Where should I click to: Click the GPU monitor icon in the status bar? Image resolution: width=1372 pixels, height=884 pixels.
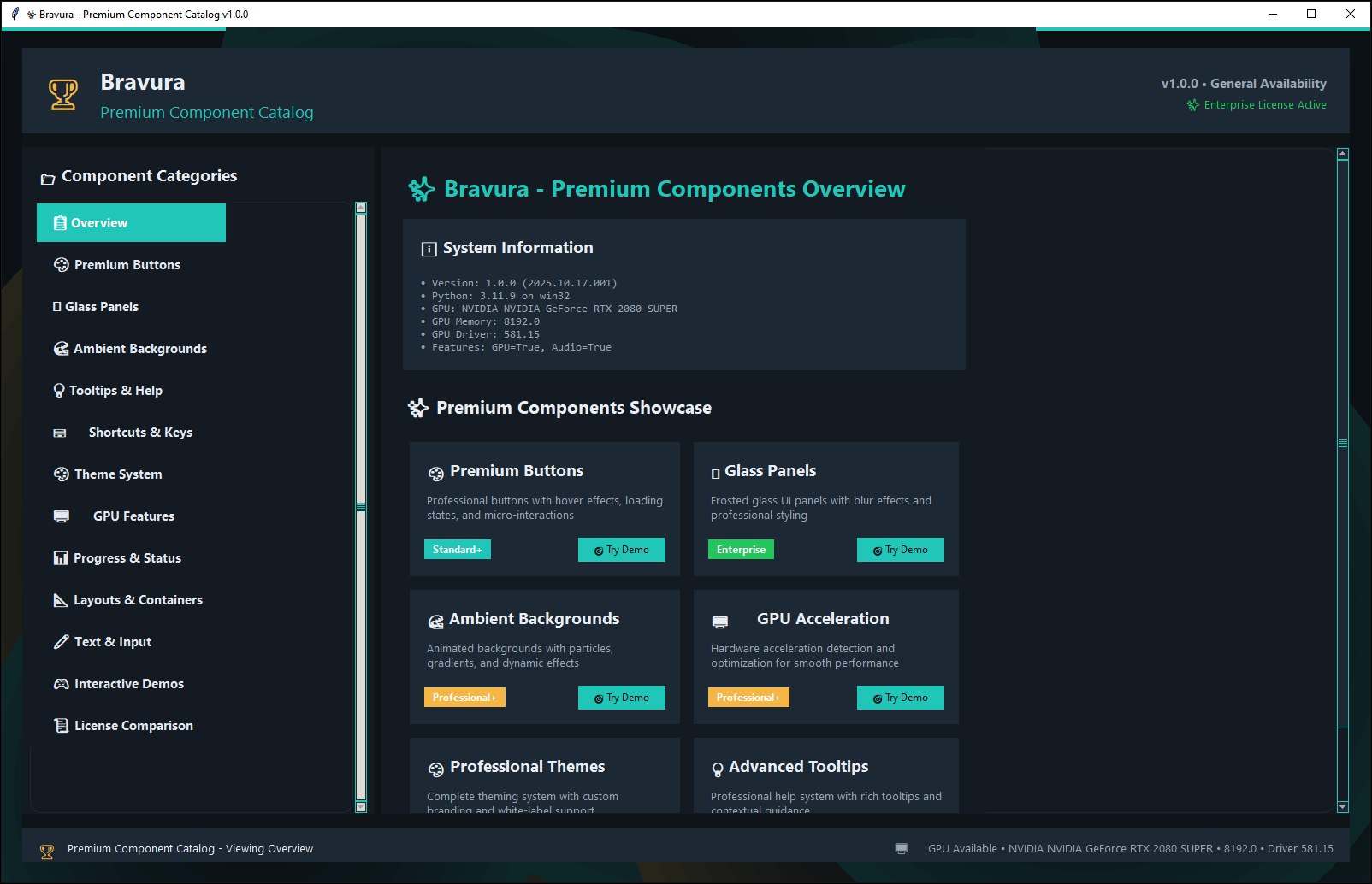[x=902, y=848]
